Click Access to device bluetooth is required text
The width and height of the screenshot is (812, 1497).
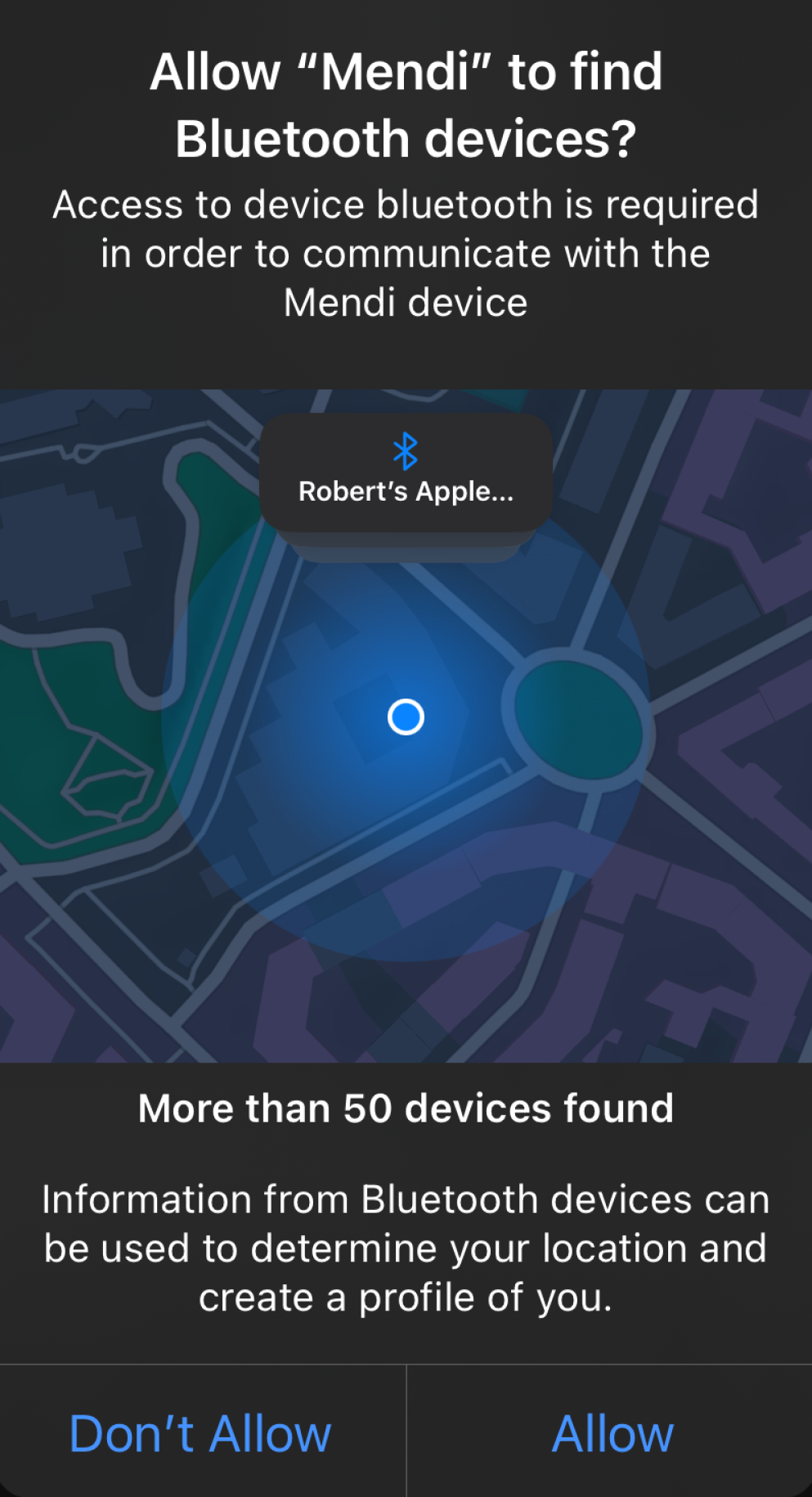coord(406,205)
